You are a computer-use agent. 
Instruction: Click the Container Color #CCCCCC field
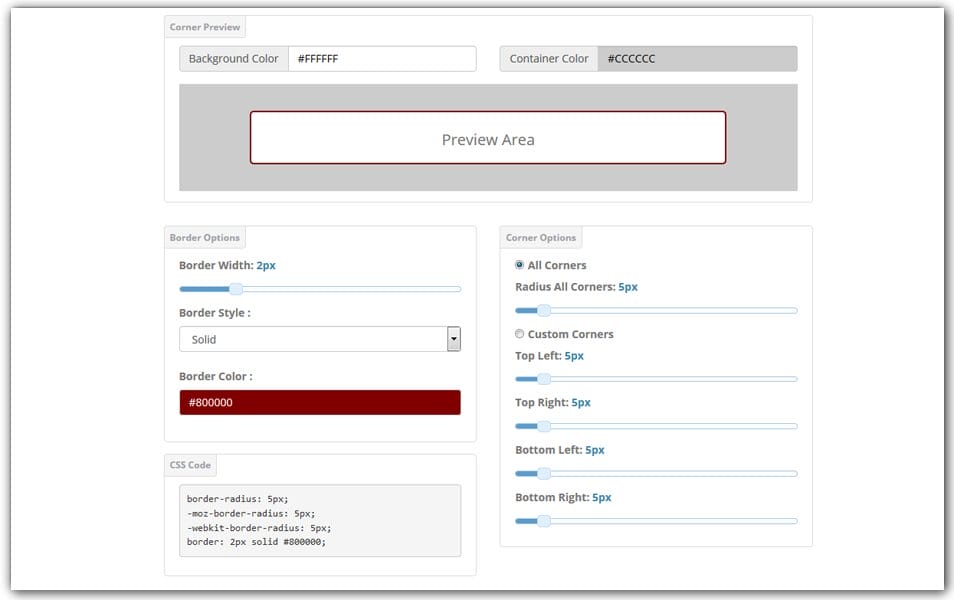pos(697,59)
